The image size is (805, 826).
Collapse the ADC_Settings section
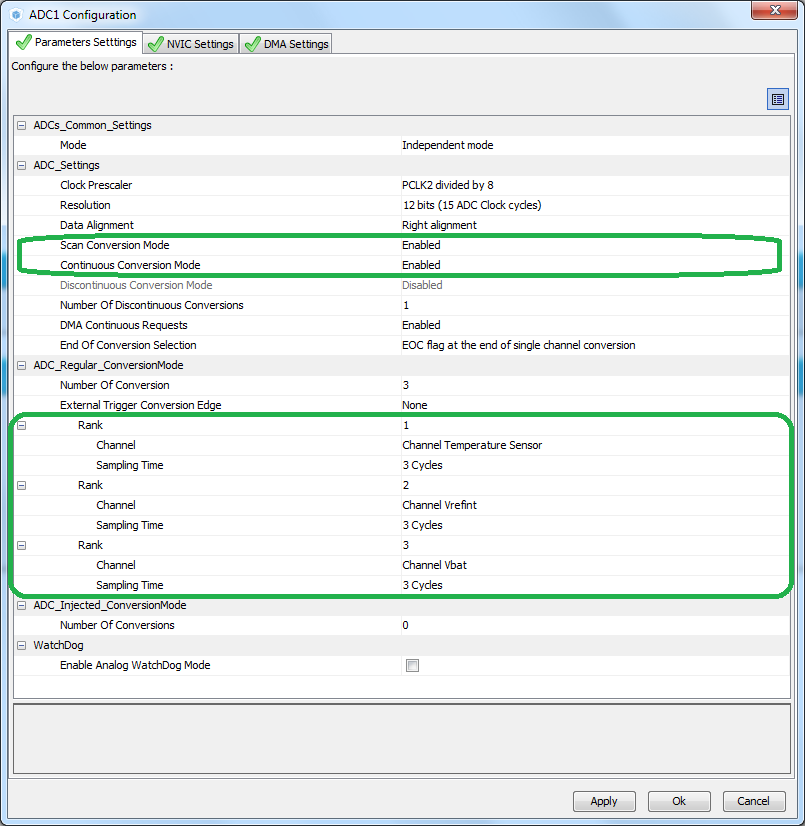[21, 165]
